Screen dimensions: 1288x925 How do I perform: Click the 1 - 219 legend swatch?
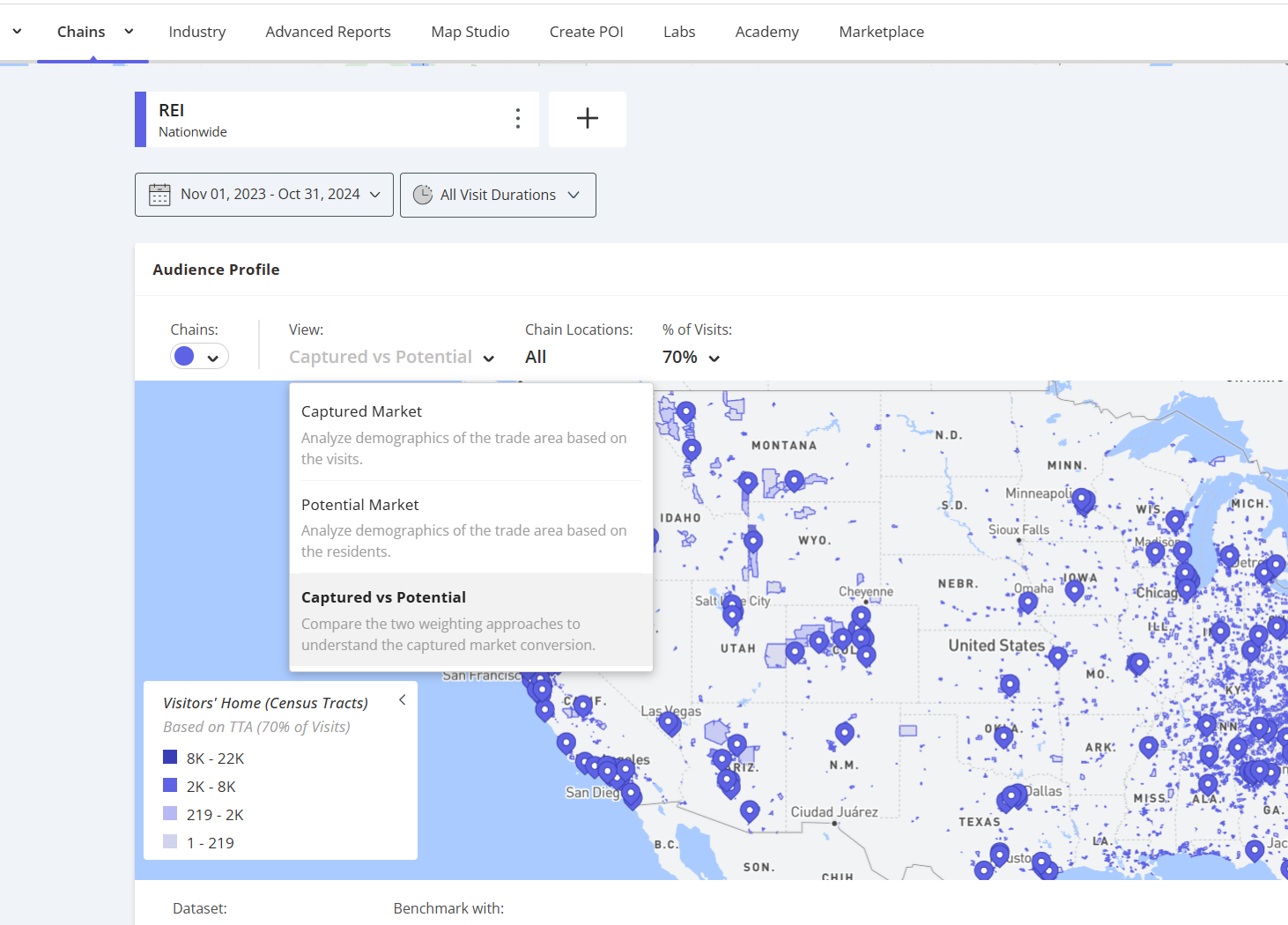[170, 841]
